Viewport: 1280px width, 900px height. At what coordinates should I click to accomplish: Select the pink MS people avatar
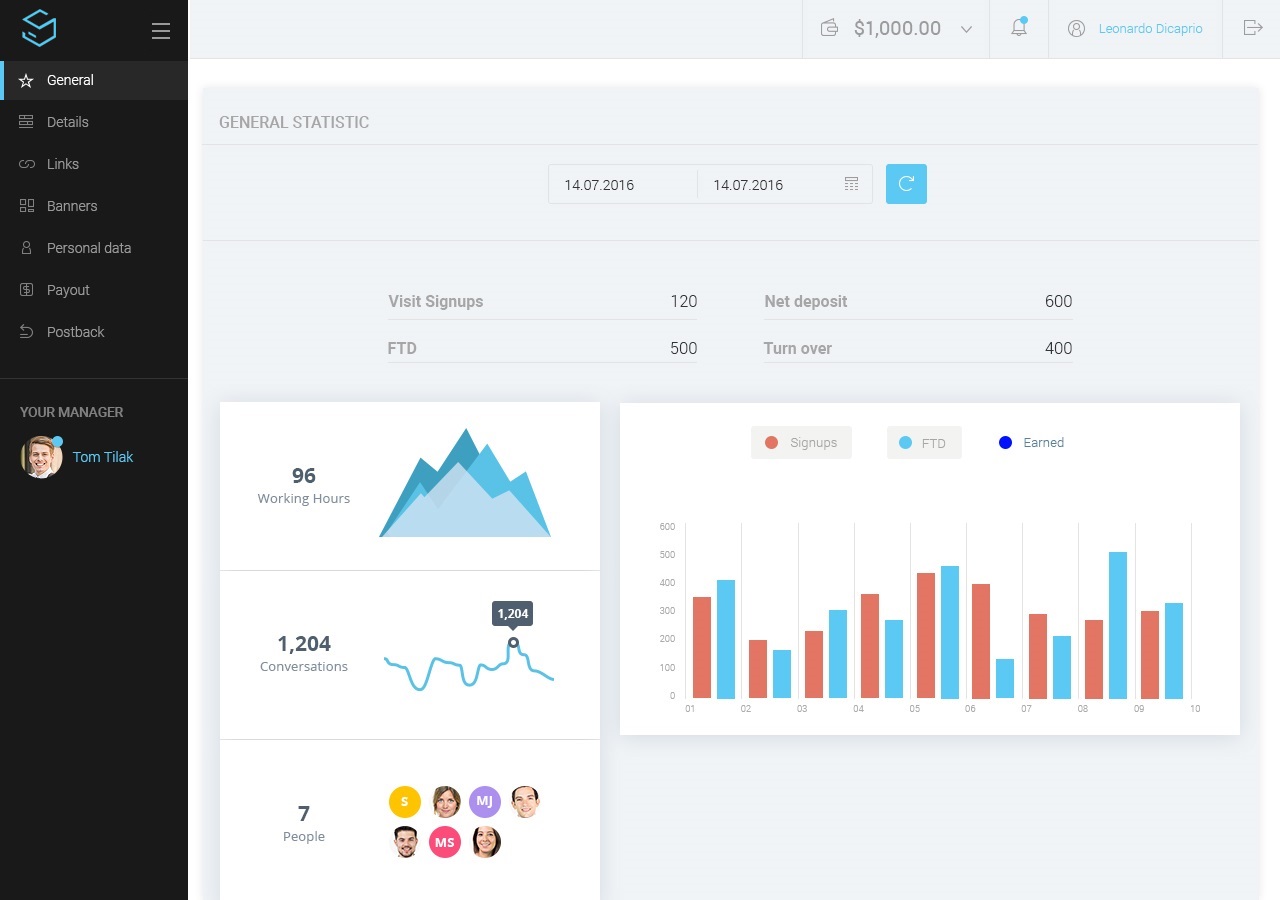pos(445,842)
